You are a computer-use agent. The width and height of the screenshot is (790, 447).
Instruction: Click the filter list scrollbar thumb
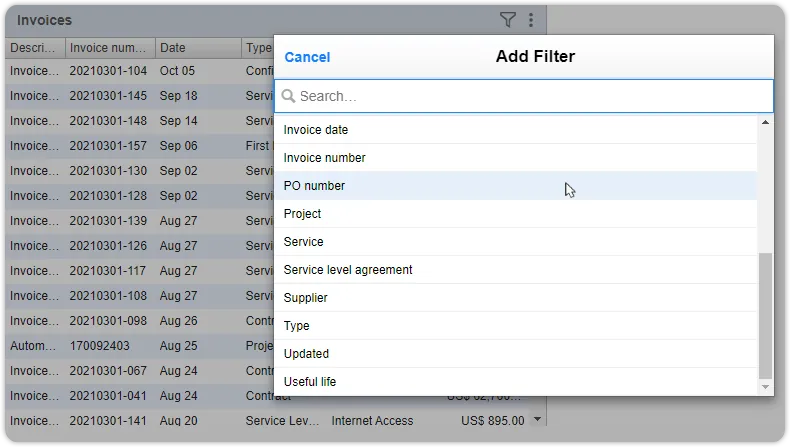pyautogui.click(x=765, y=315)
